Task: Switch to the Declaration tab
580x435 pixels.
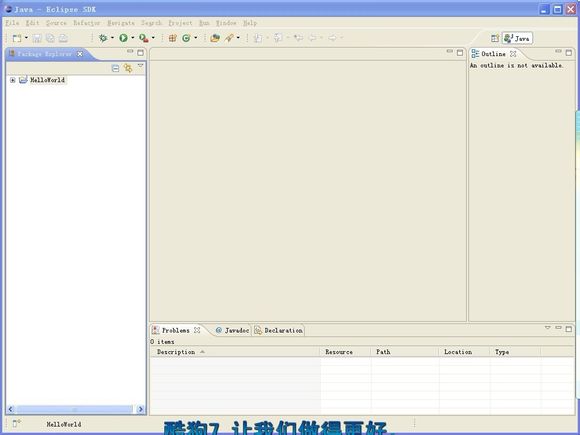Action: coord(279,330)
